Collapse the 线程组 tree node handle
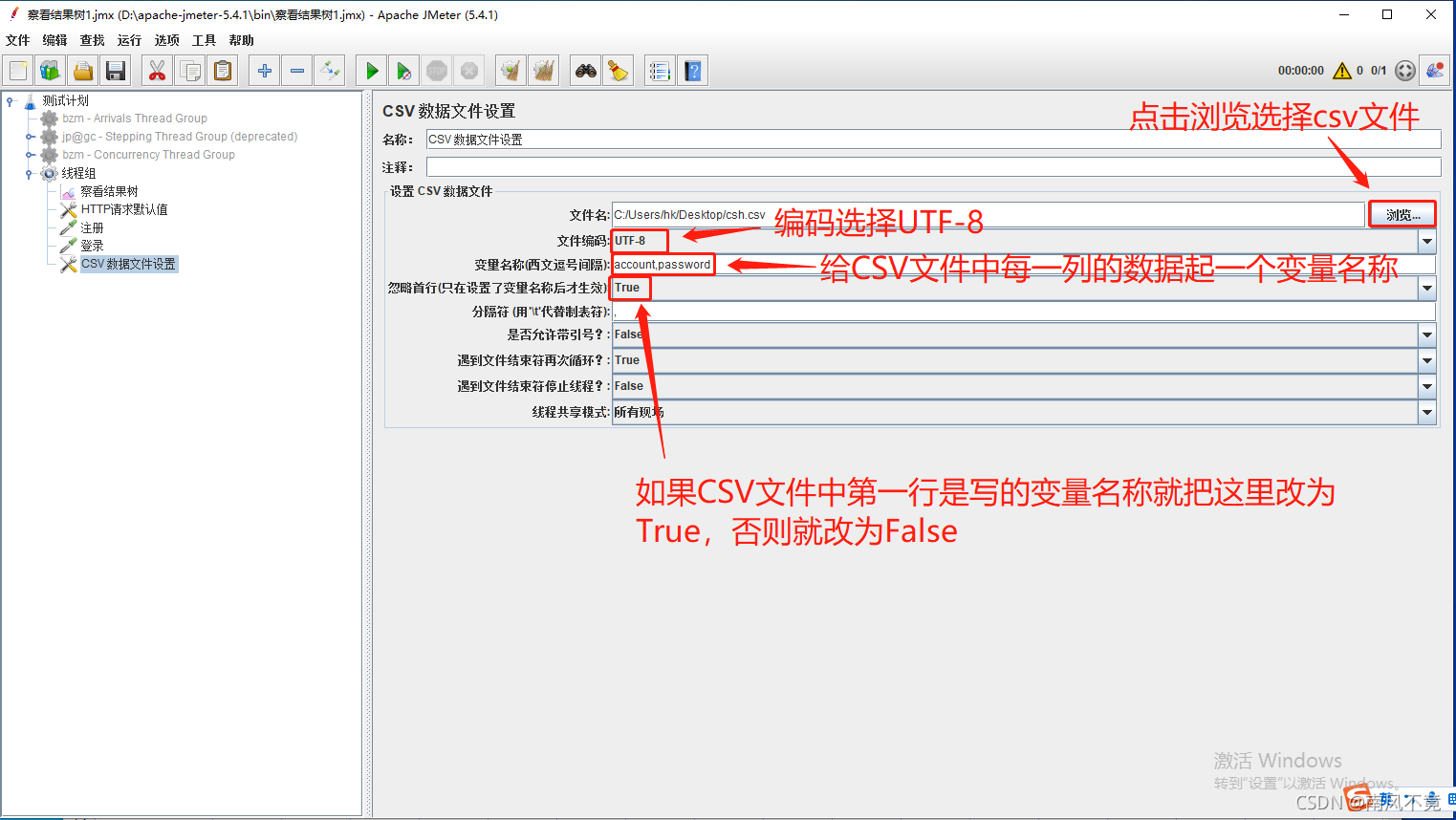1456x820 pixels. (30, 173)
